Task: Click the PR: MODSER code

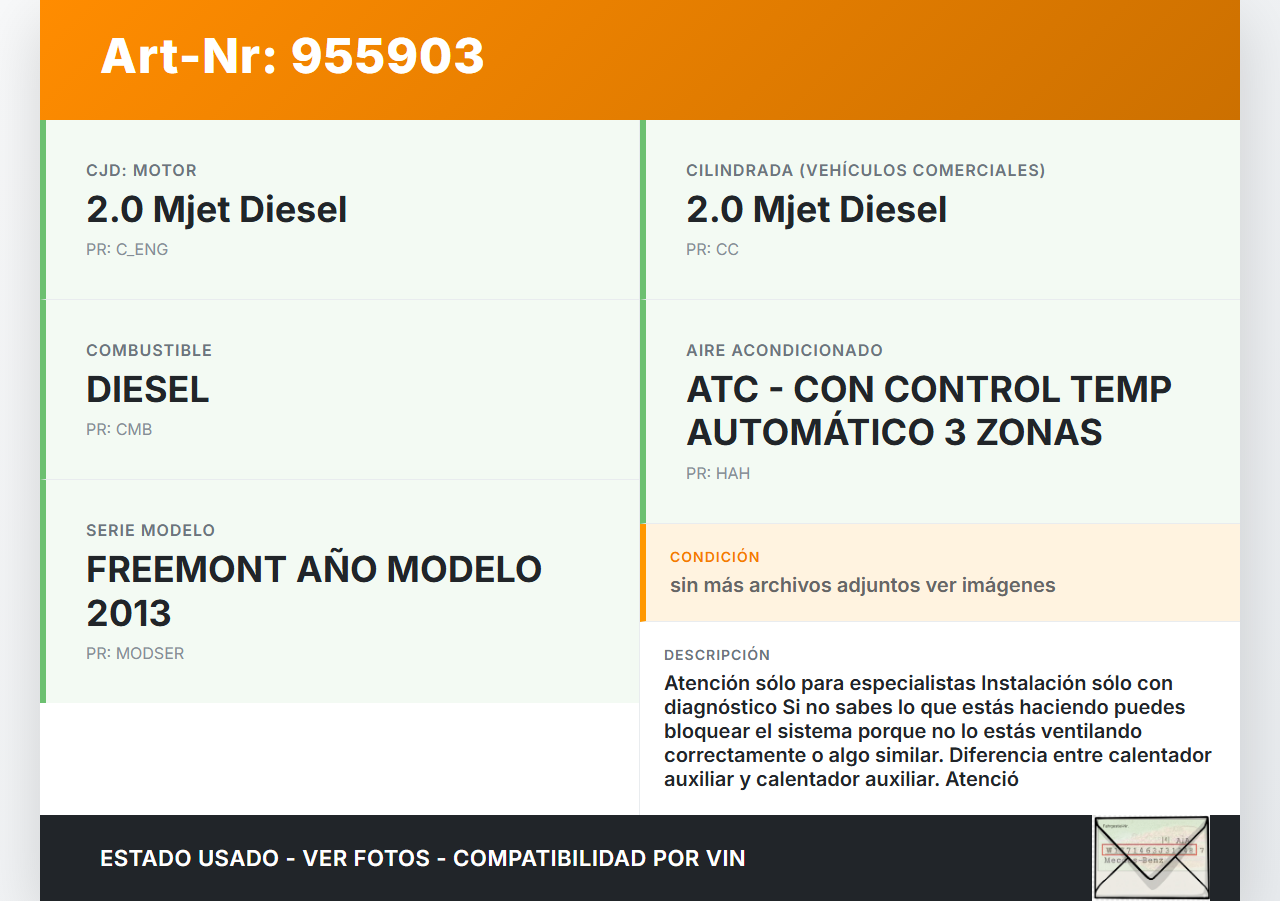Action: (135, 654)
